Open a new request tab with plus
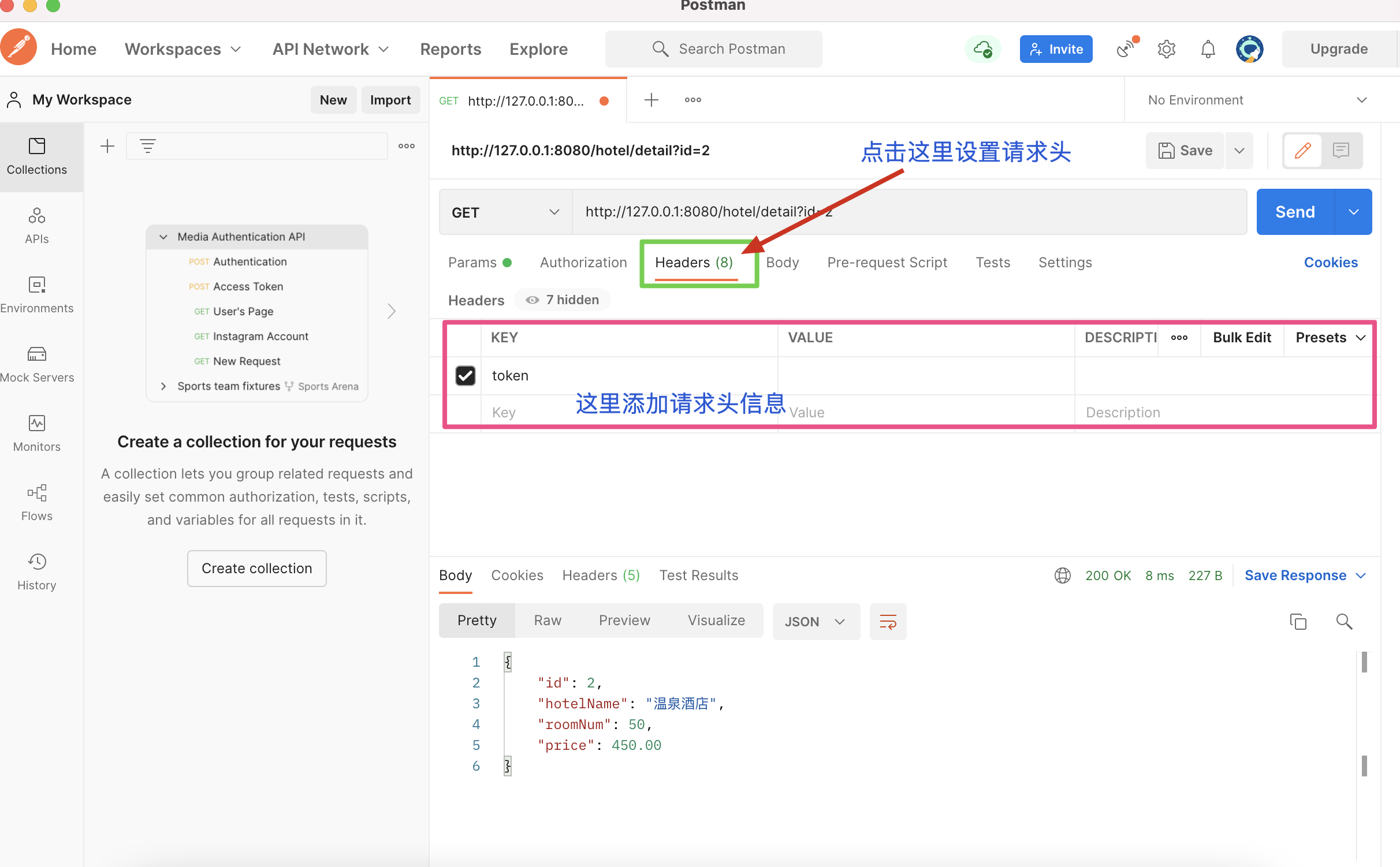The height and width of the screenshot is (867, 1400). coord(651,100)
